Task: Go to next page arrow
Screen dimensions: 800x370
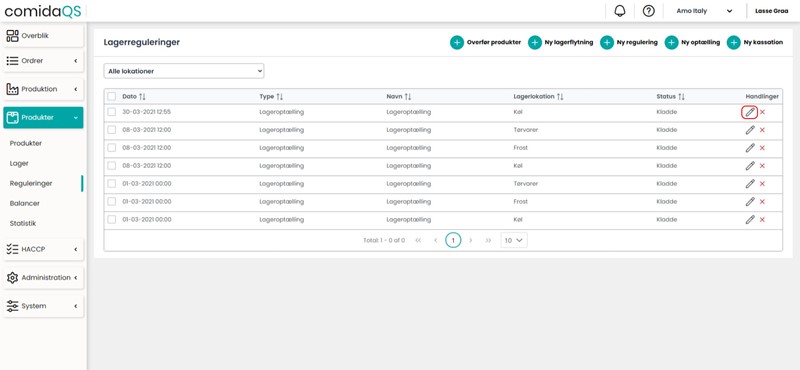Action: (470, 240)
